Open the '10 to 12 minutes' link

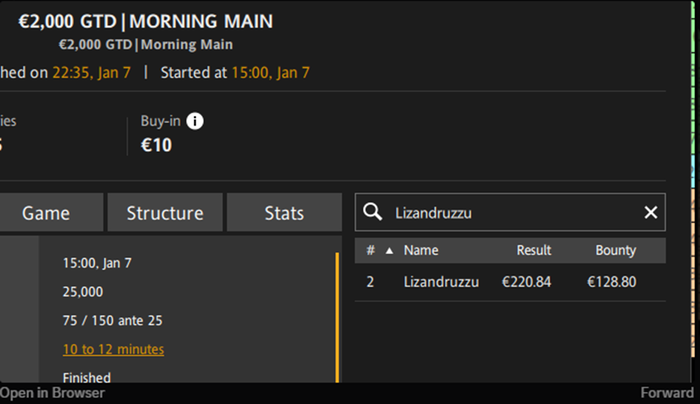coord(113,349)
